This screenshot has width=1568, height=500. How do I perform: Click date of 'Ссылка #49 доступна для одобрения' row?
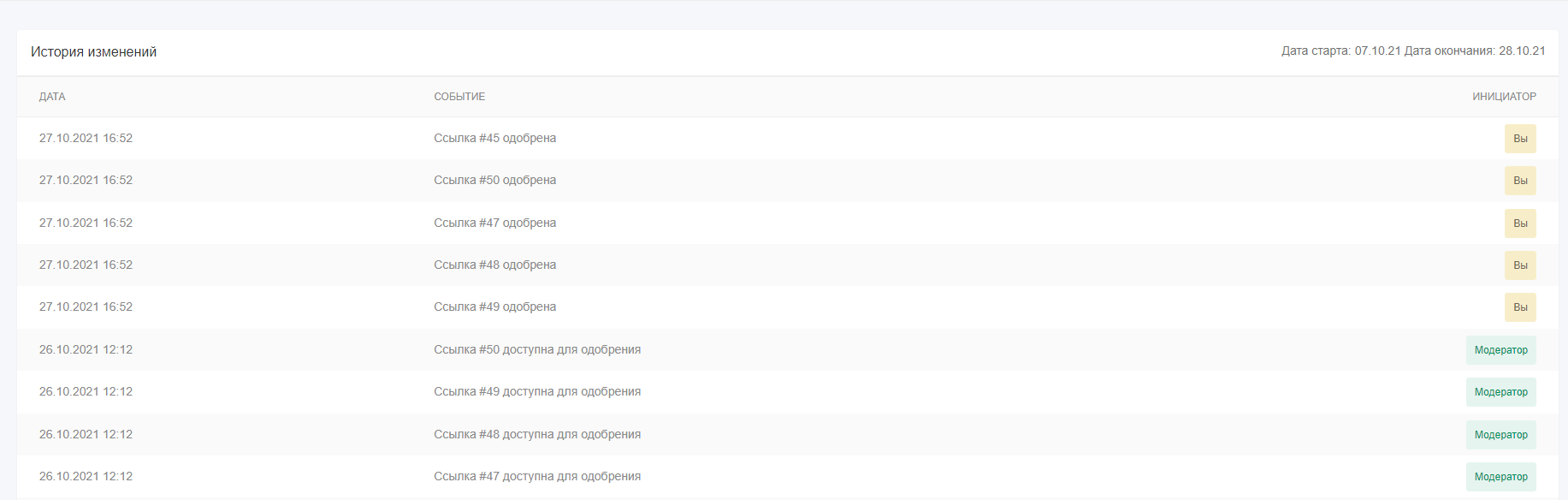click(x=86, y=392)
